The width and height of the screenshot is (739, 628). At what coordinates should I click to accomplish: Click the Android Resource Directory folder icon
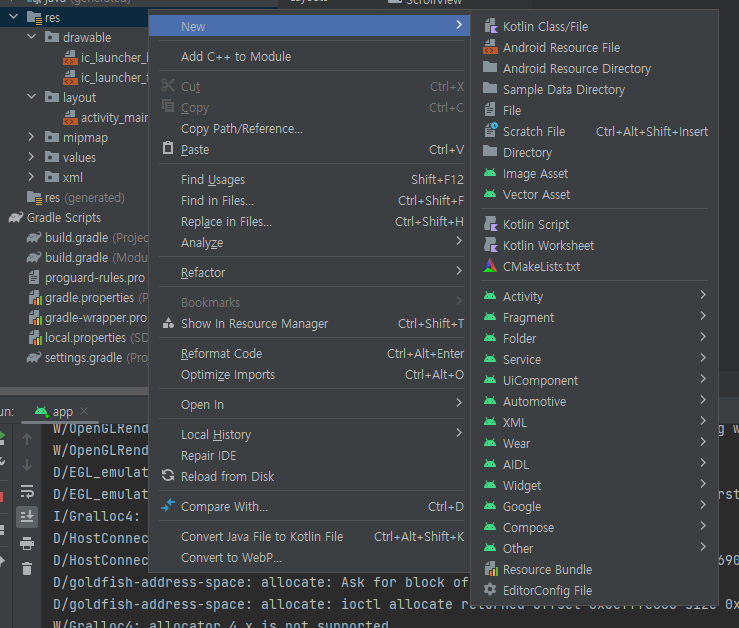pos(490,67)
